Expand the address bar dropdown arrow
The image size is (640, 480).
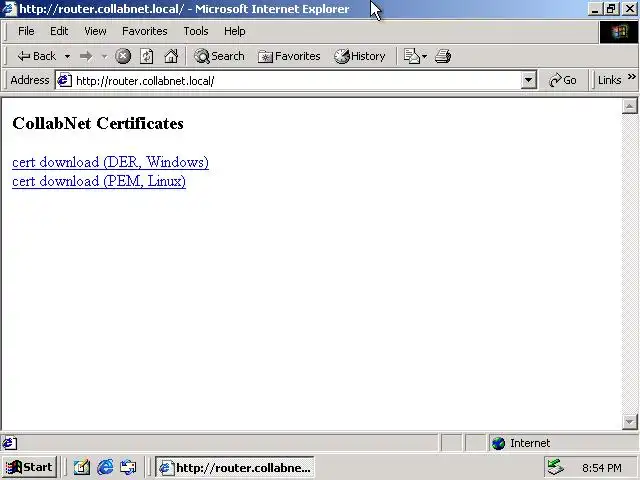click(x=528, y=80)
